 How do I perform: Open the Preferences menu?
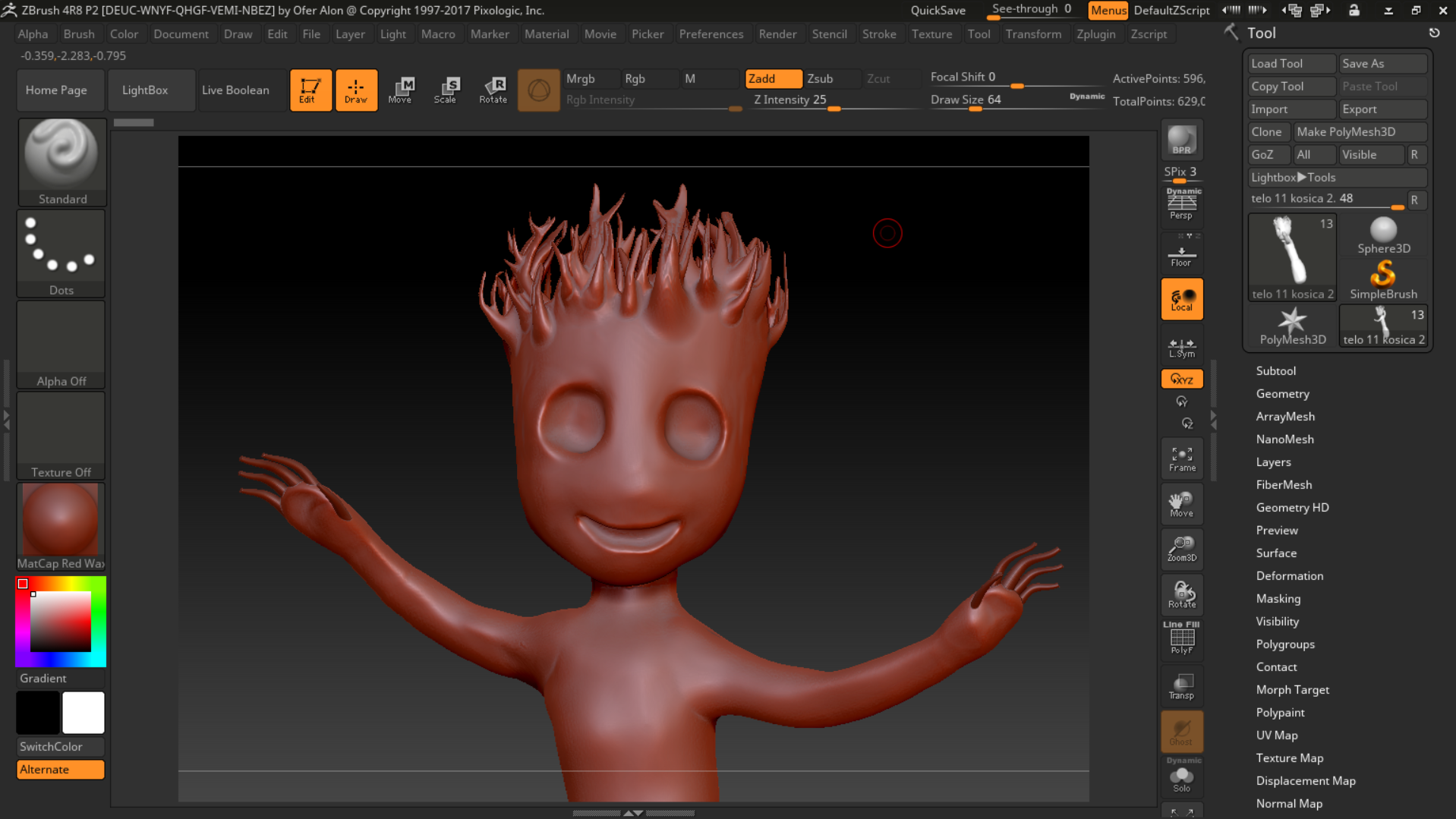(x=711, y=34)
